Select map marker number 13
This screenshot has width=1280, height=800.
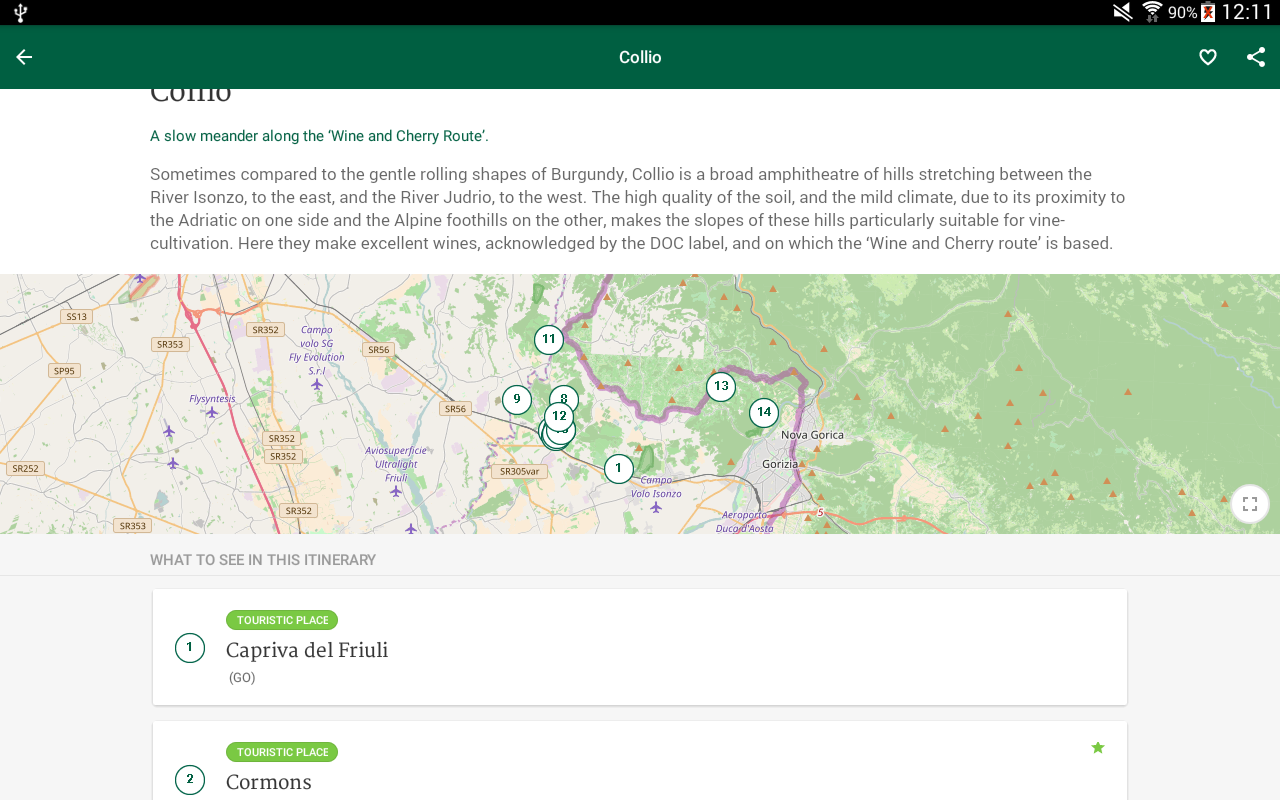721,387
